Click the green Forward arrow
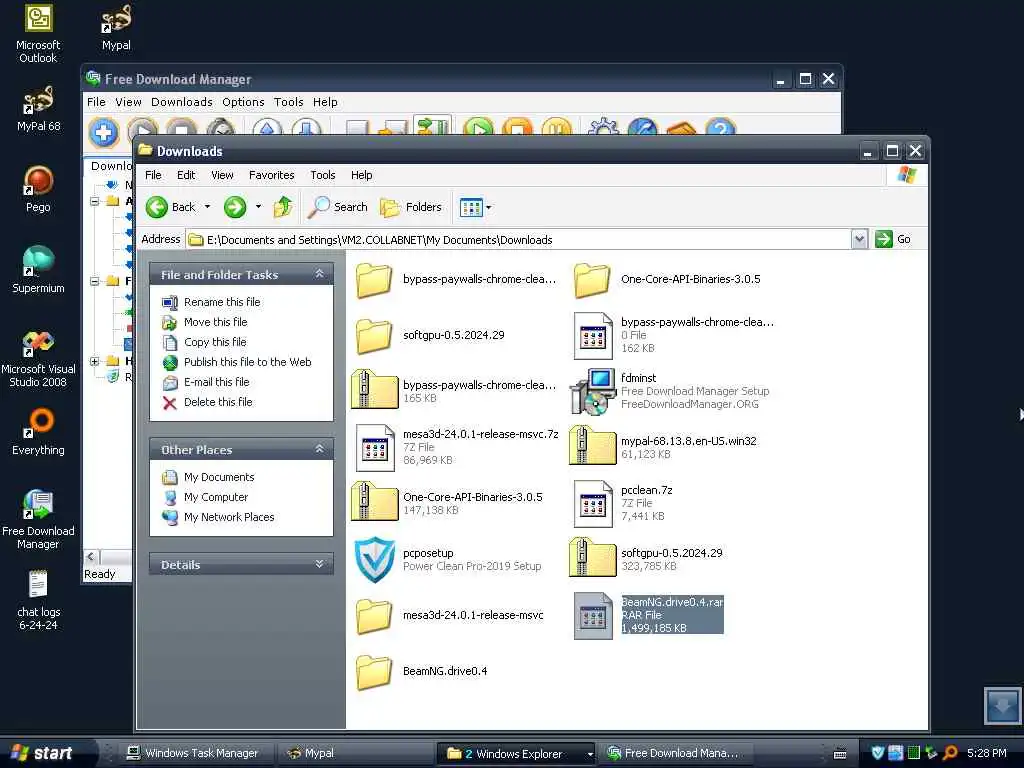 (235, 207)
